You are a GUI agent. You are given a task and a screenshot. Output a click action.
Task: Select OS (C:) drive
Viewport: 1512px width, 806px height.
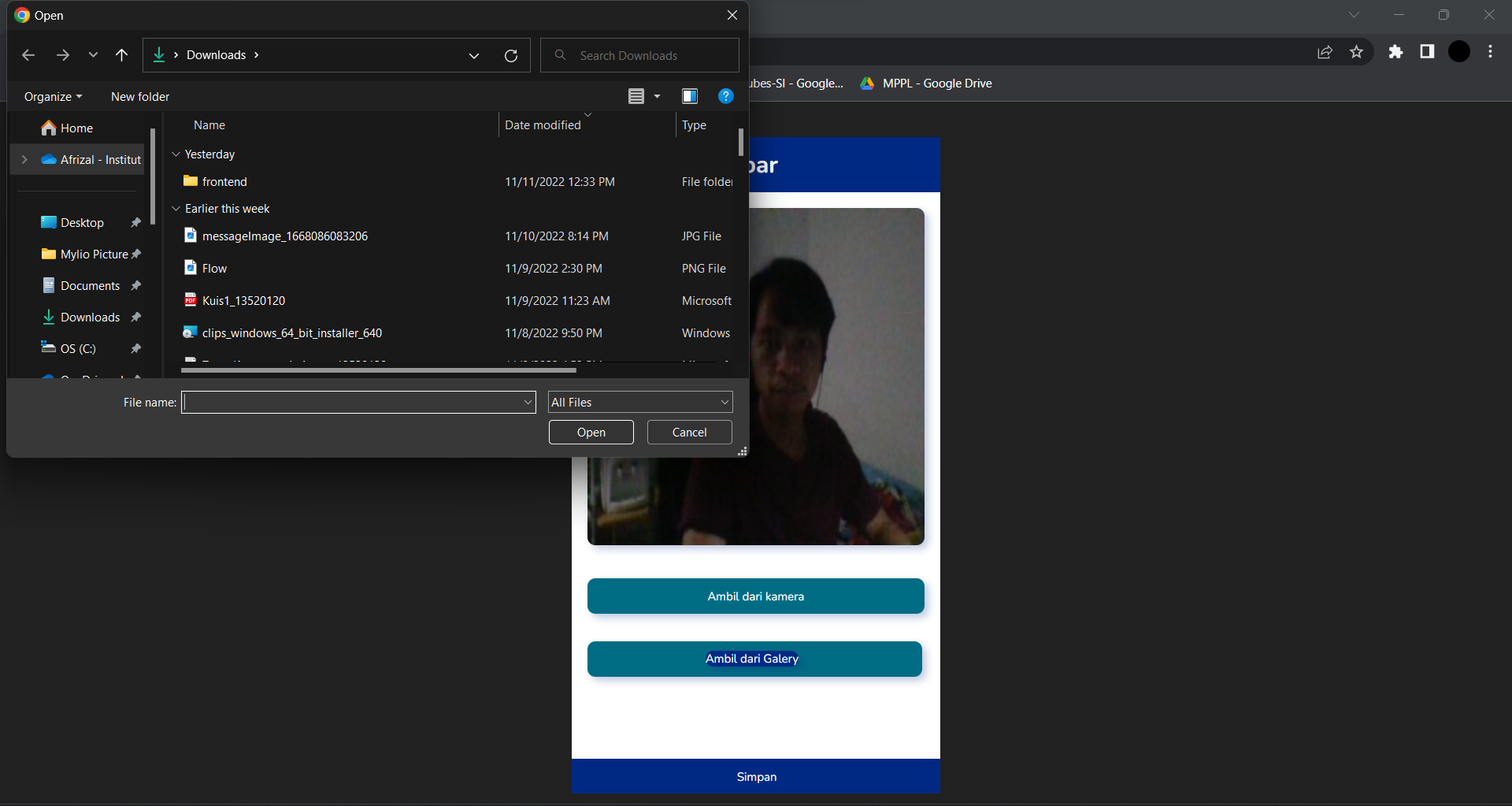[x=78, y=348]
